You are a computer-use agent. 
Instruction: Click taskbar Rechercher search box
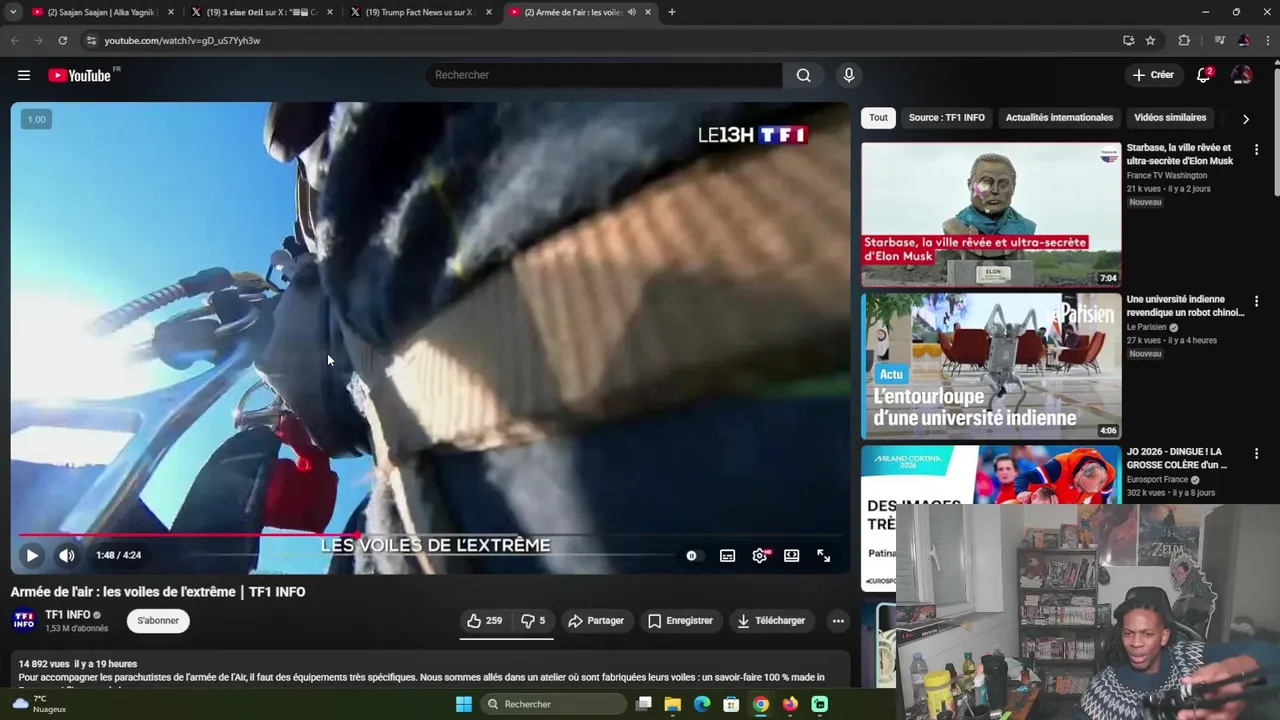click(552, 704)
